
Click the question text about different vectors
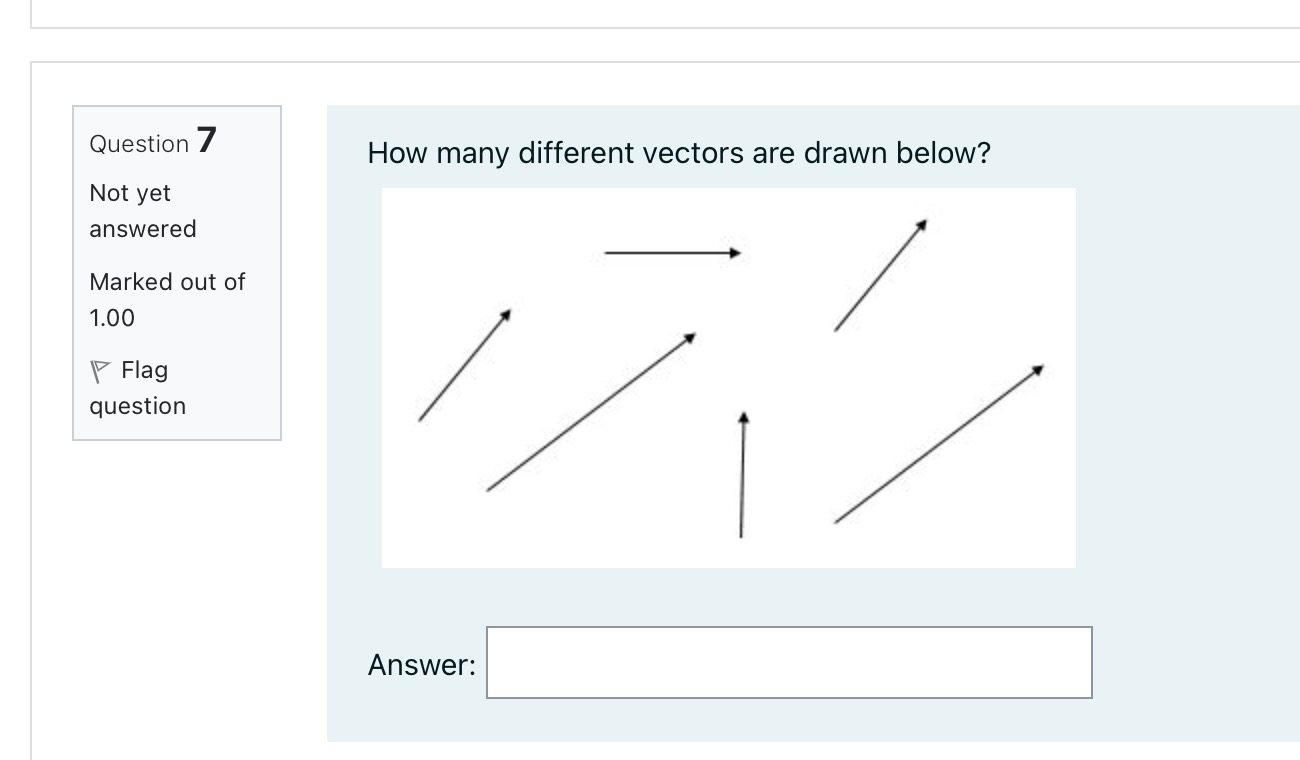point(678,153)
